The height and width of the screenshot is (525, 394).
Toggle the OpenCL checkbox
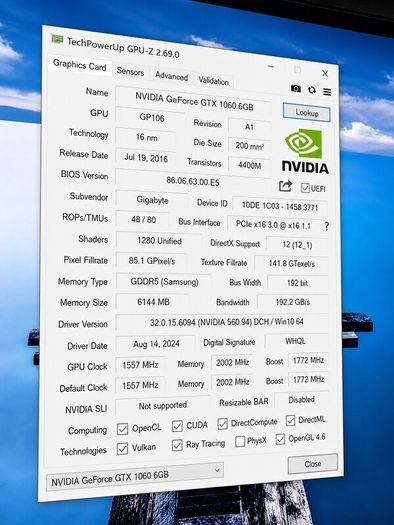123,429
